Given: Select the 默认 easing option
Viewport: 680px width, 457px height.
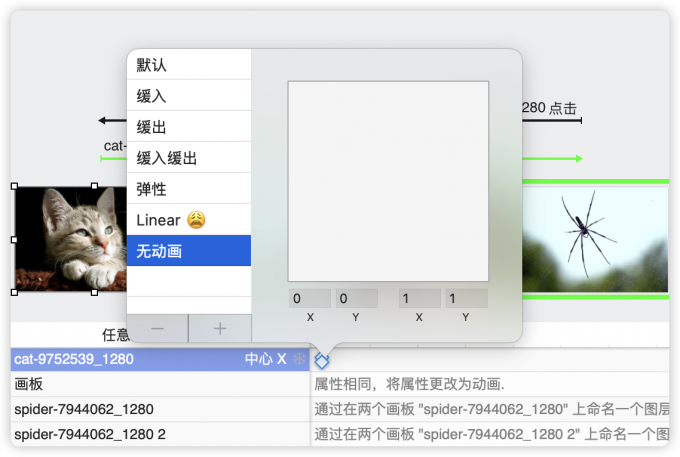Looking at the screenshot, I should (x=189, y=65).
